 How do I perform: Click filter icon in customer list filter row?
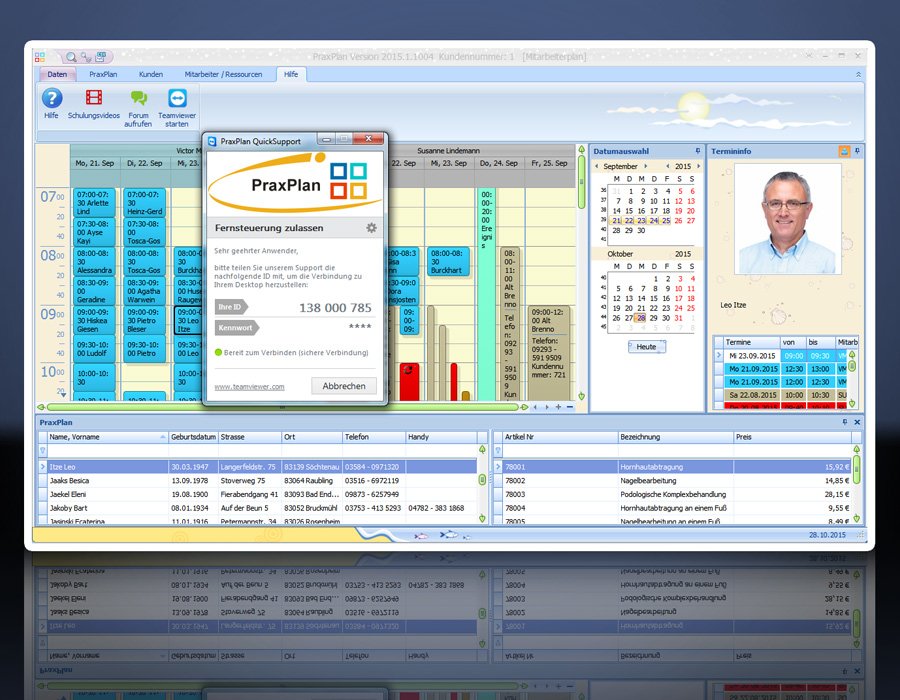pos(42,451)
